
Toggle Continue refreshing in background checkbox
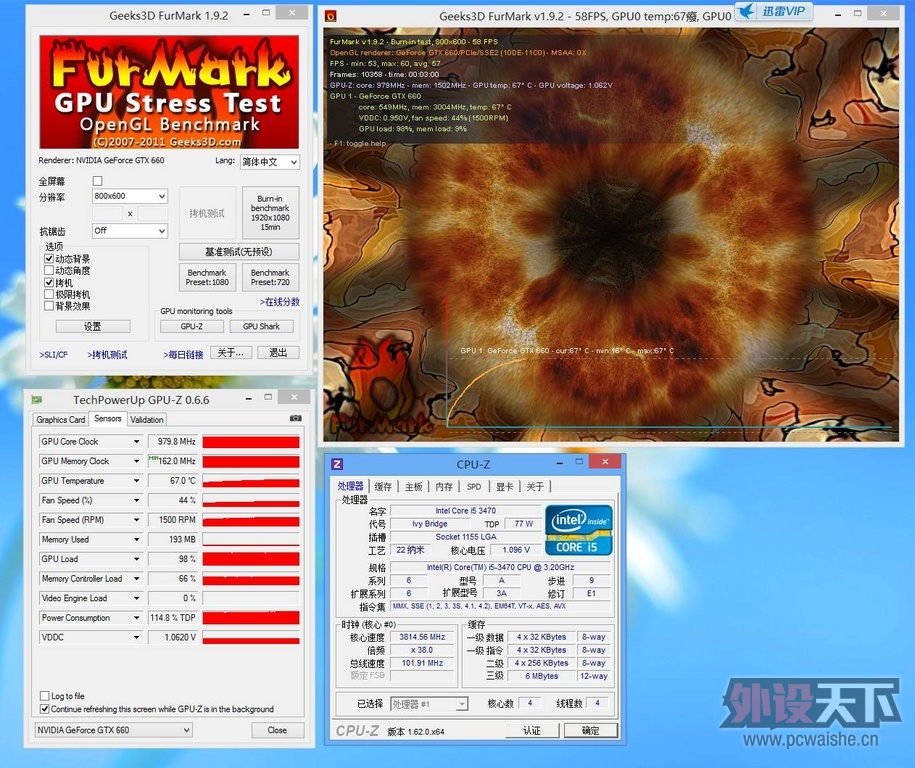[x=44, y=709]
